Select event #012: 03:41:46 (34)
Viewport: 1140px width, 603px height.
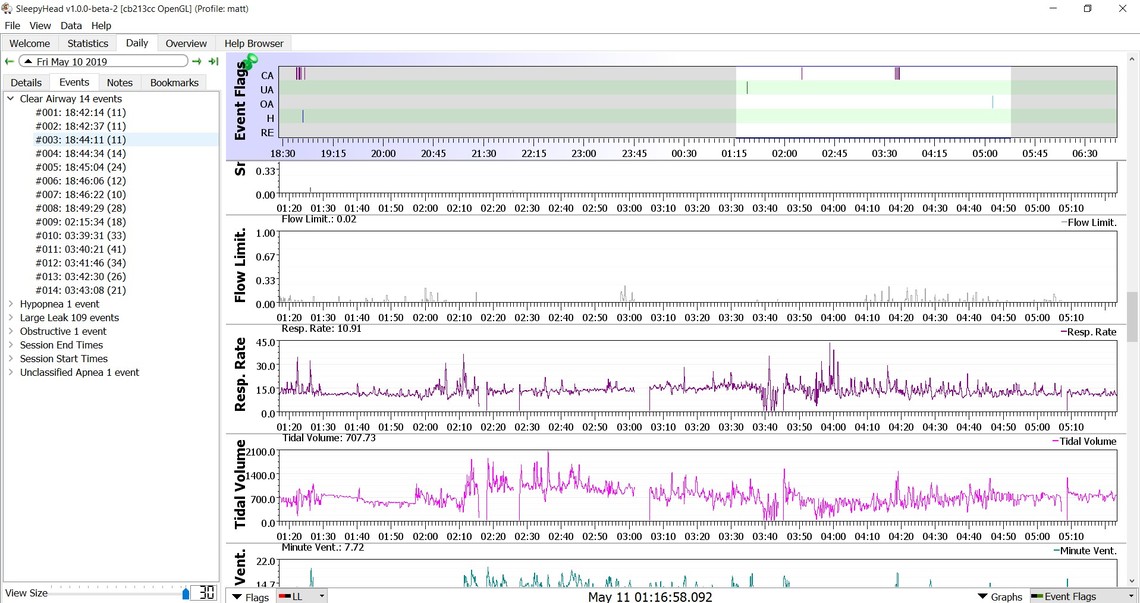pyautogui.click(x=81, y=263)
